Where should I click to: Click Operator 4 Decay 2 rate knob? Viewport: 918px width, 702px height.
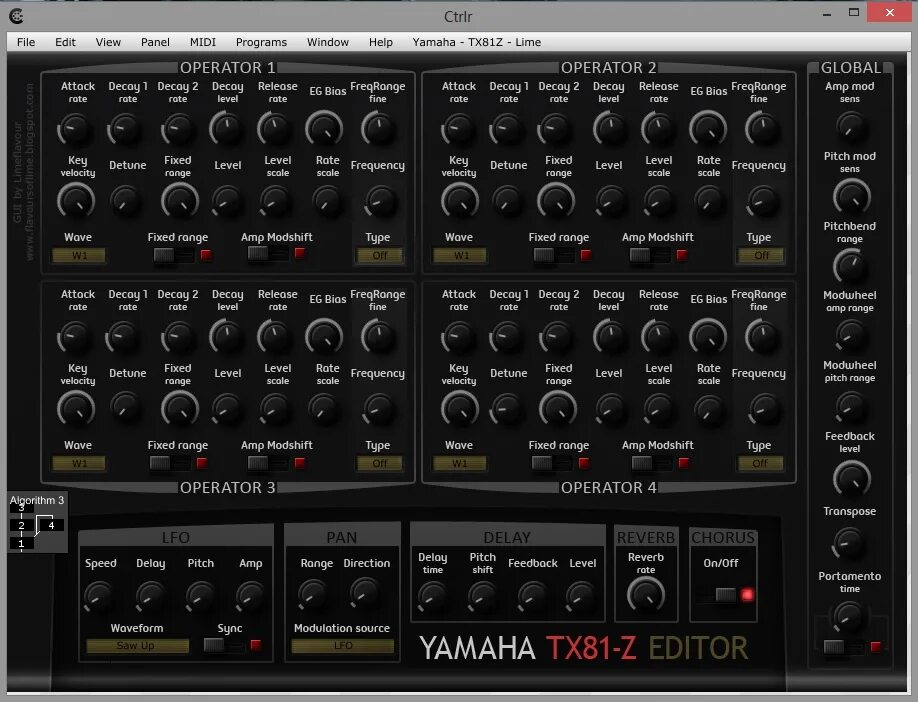(557, 337)
